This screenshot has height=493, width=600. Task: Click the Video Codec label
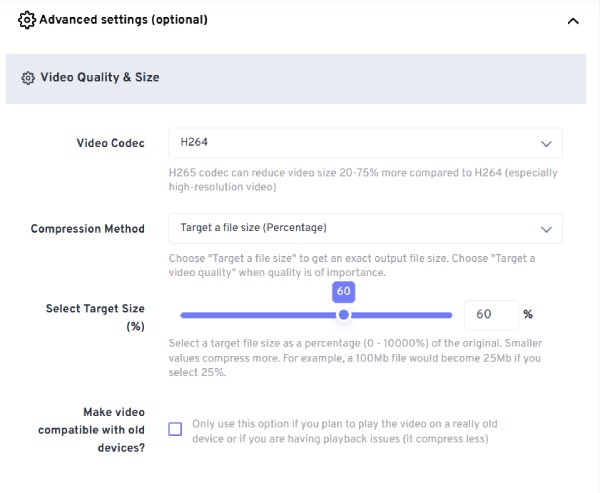[x=111, y=143]
